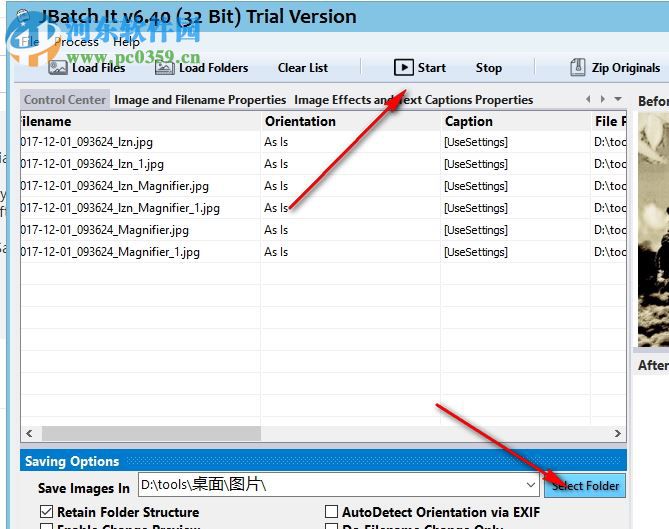Click Clear List button
This screenshot has height=529, width=669.
(x=303, y=68)
